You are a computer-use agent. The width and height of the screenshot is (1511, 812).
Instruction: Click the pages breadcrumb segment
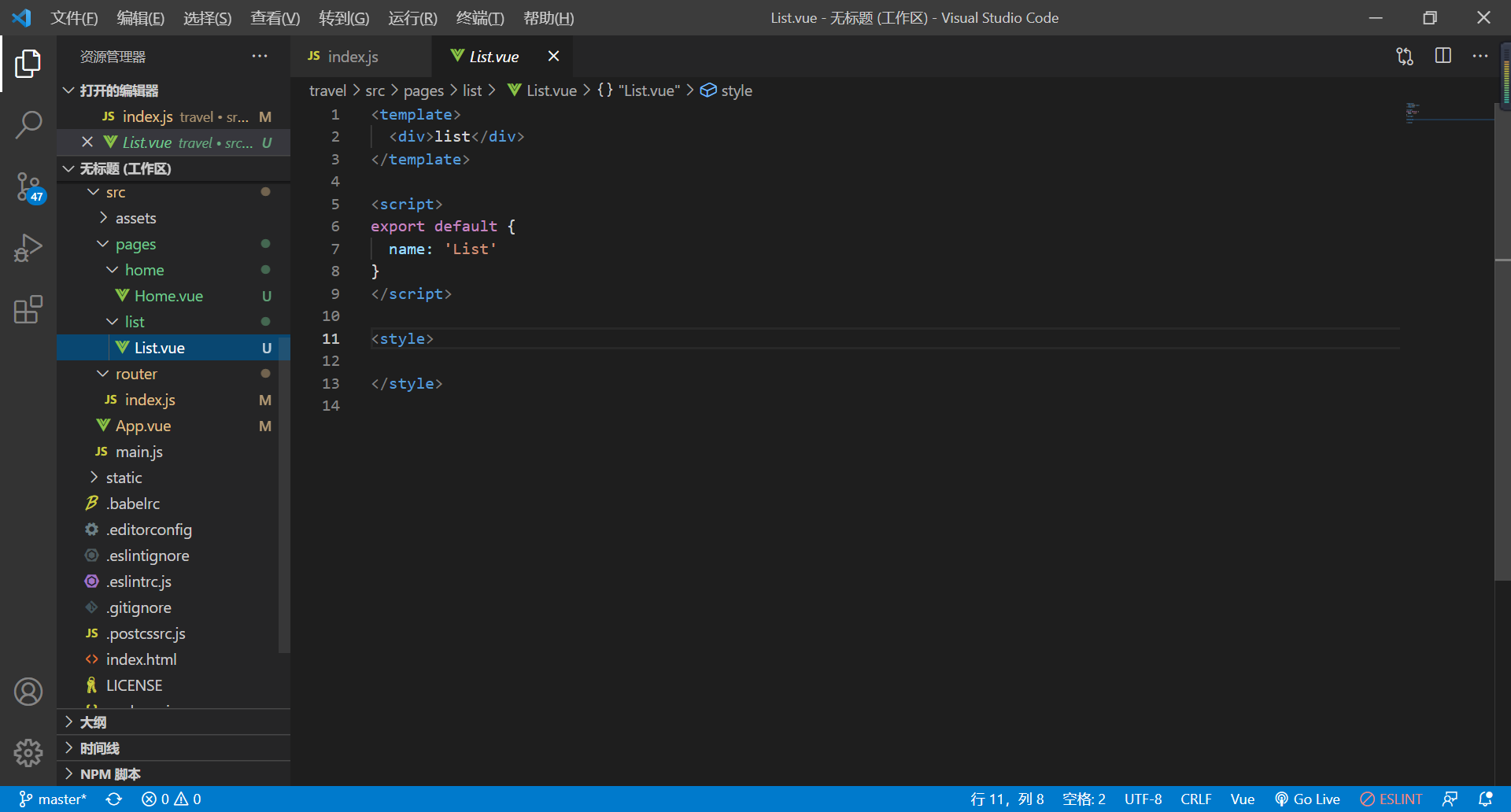pyautogui.click(x=423, y=90)
